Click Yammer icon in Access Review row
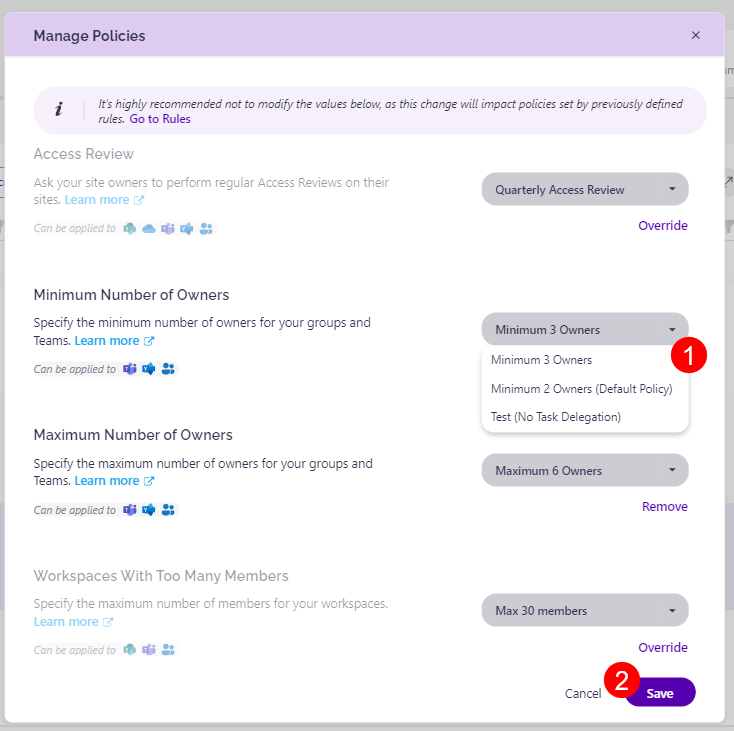Image resolution: width=734 pixels, height=731 pixels. pos(187,228)
